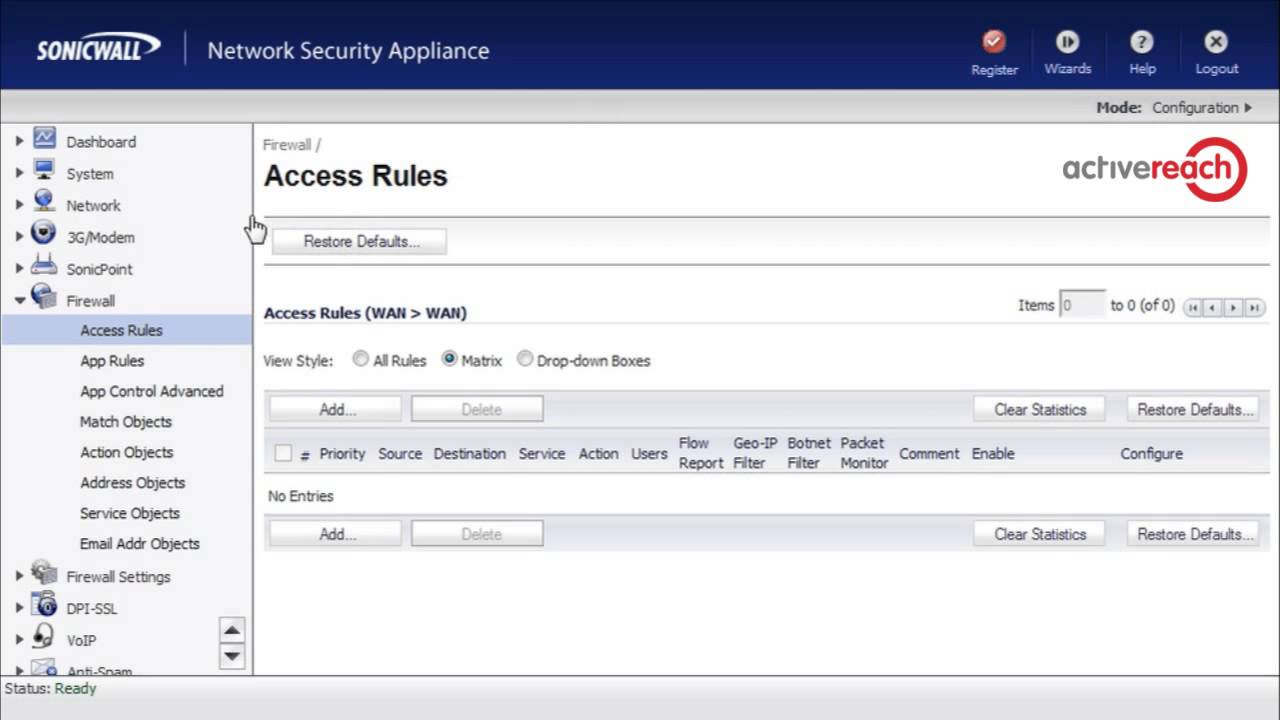The height and width of the screenshot is (720, 1280).
Task: Click the Firewall Settings gear icon
Action: click(44, 573)
